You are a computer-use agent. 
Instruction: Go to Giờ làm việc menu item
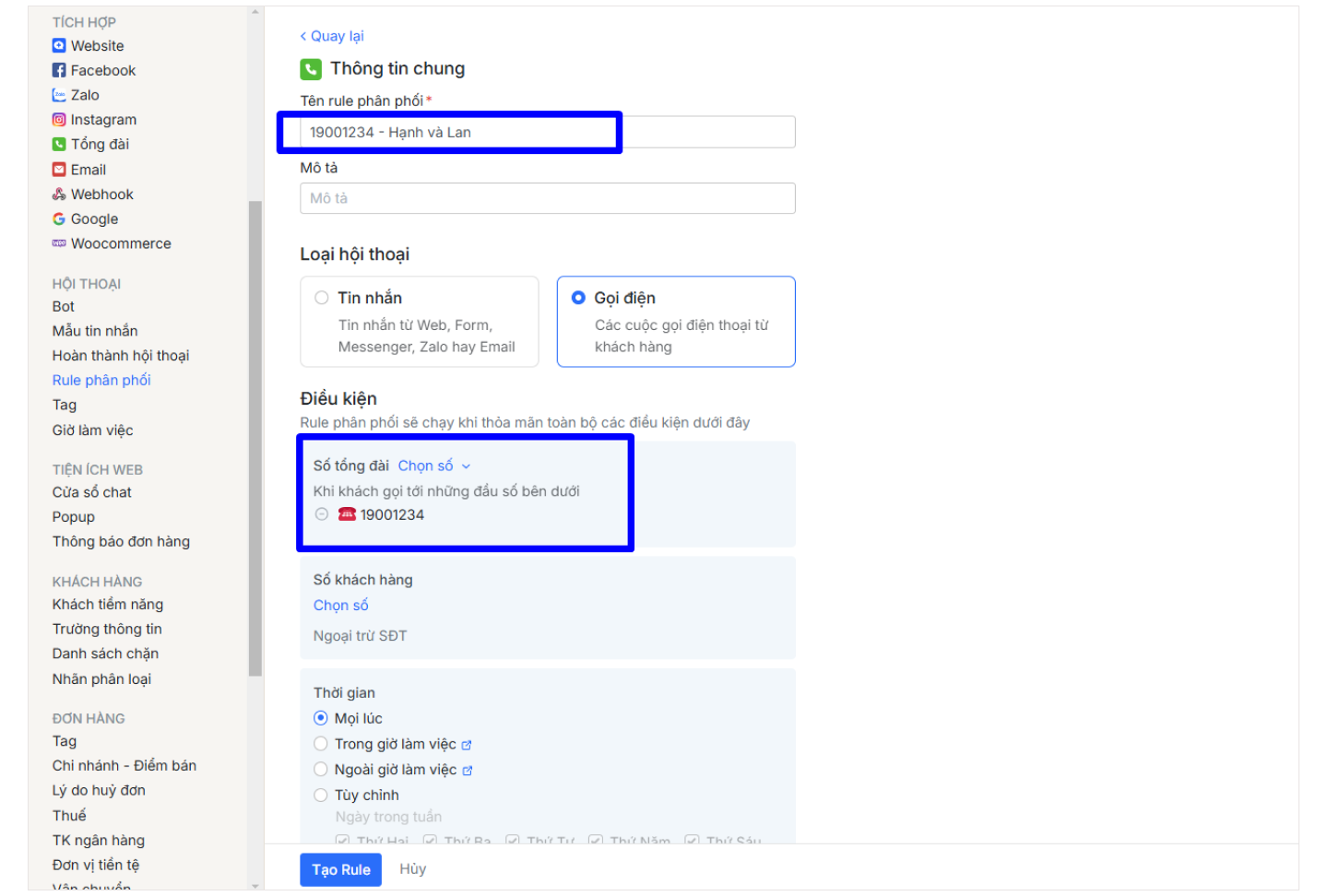(93, 430)
